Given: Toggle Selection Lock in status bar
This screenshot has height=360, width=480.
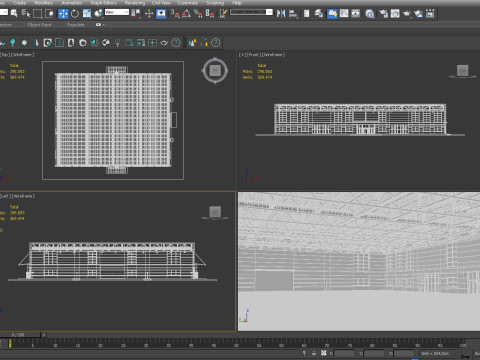Looking at the screenshot, I should pos(314,353).
